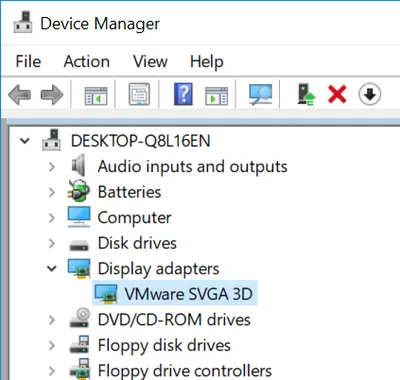Image resolution: width=400 pixels, height=380 pixels.
Task: Click Scan for hardware changes icon
Action: point(260,94)
